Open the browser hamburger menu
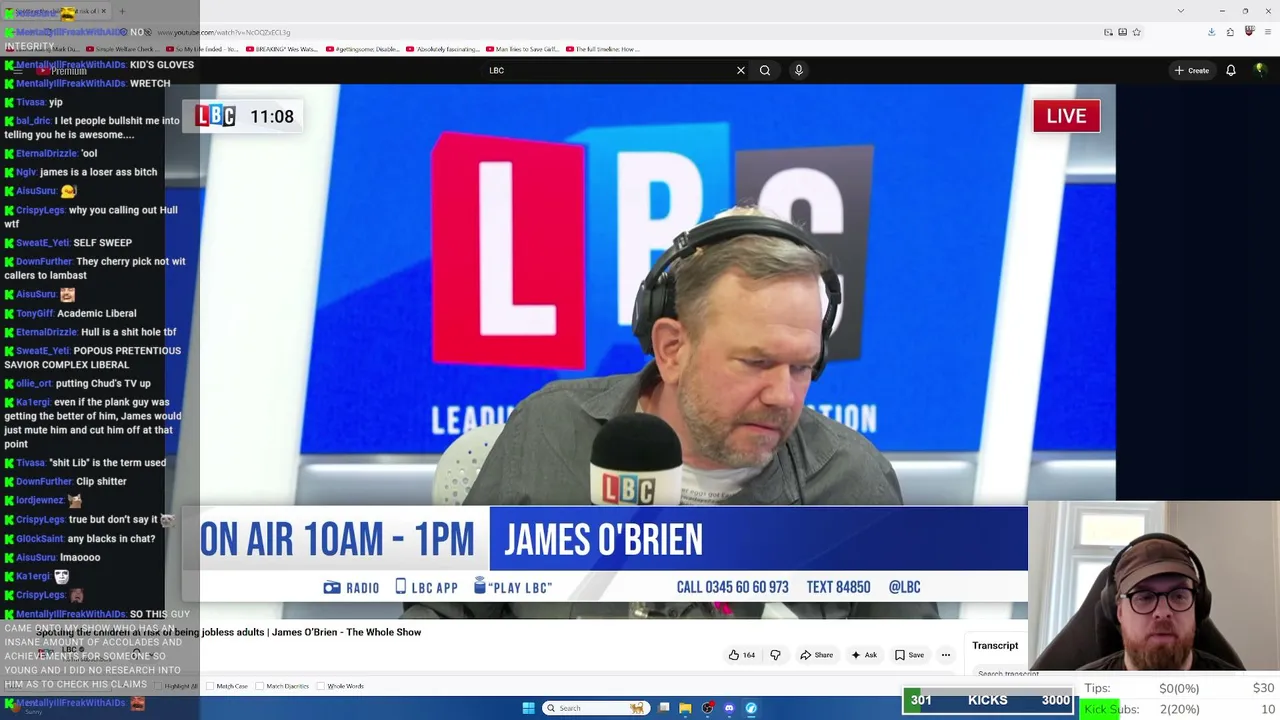This screenshot has width=1280, height=720. (1266, 32)
